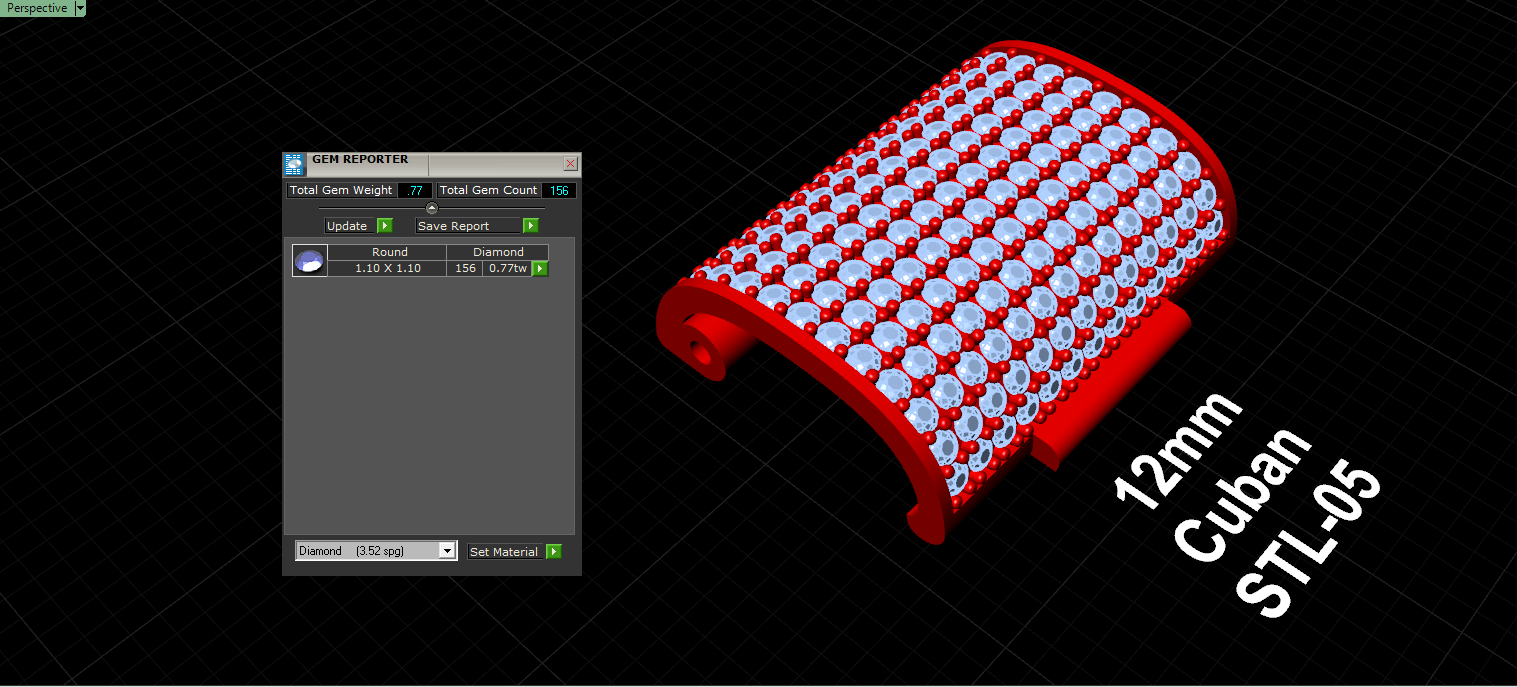Select the Total Gem Weight value field
This screenshot has height=687, width=1517.
tap(415, 190)
